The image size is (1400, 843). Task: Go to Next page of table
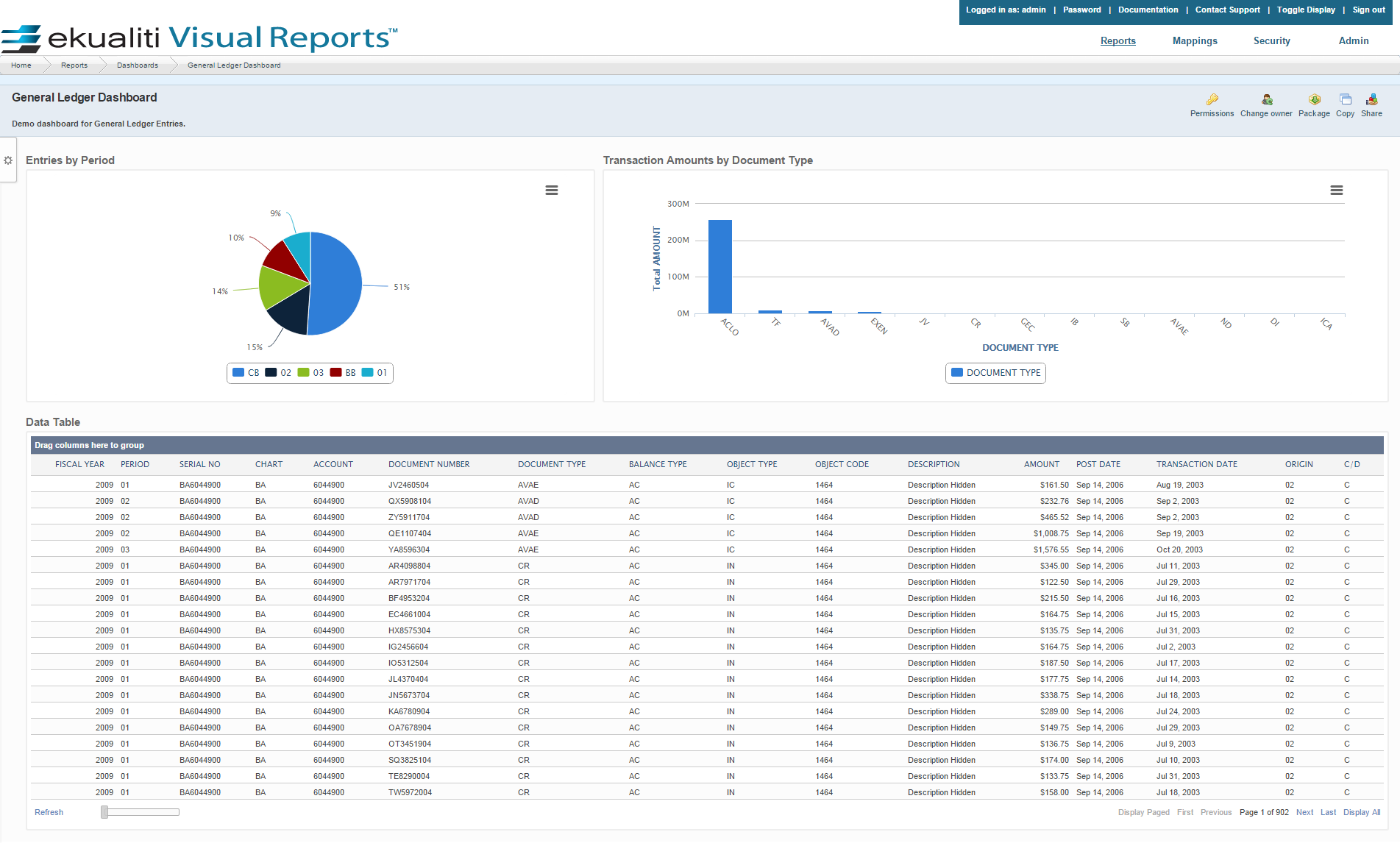pyautogui.click(x=1304, y=813)
